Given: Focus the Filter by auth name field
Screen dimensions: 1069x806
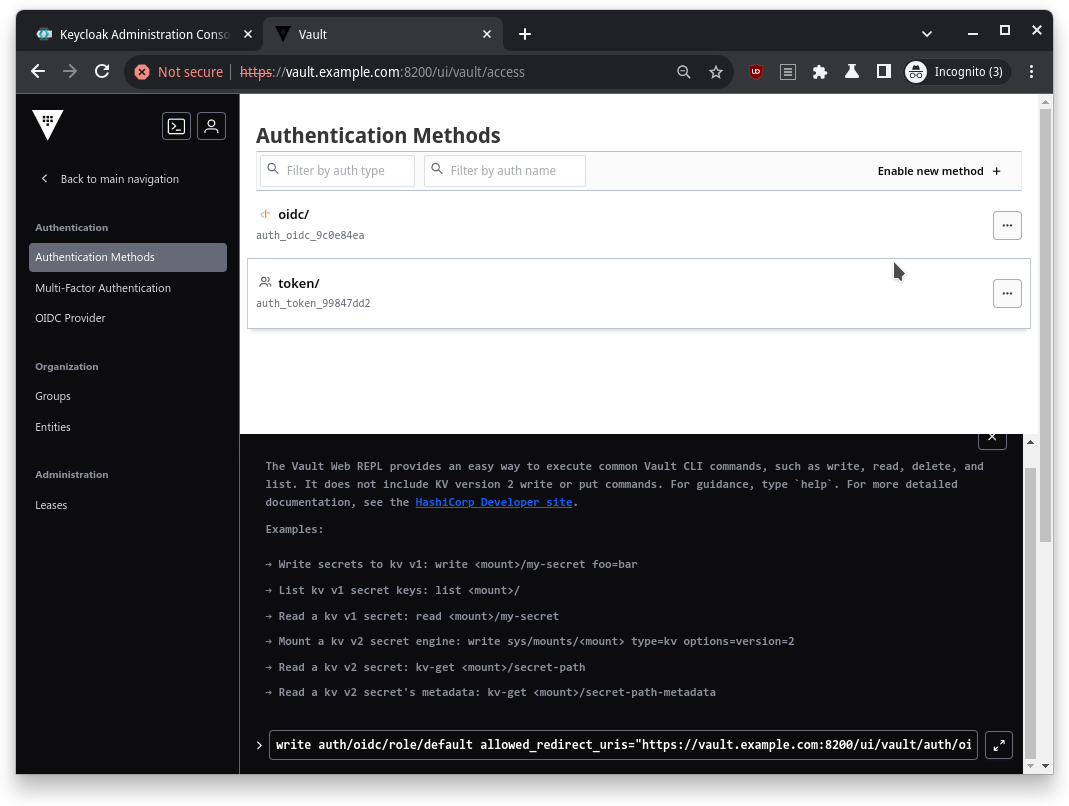Looking at the screenshot, I should click(505, 170).
